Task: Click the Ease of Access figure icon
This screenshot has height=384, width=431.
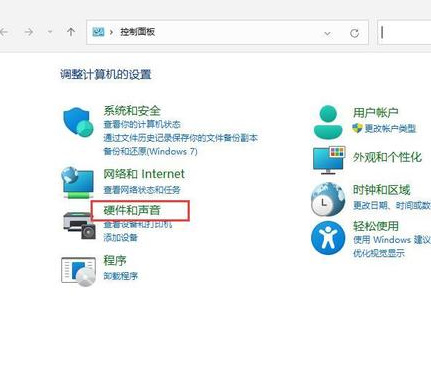Action: click(x=328, y=238)
